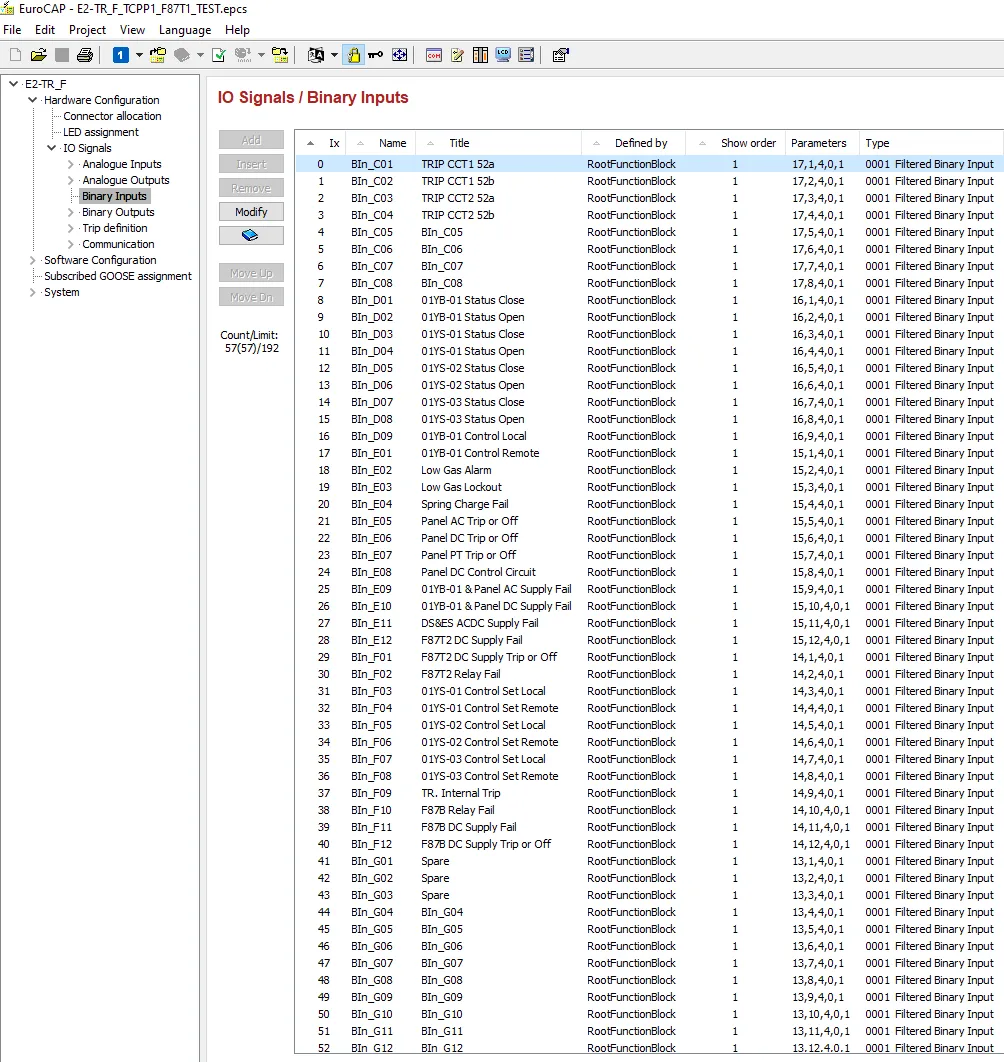1004x1062 pixels.
Task: Expand the Binary Outputs node
Action: pos(70,212)
